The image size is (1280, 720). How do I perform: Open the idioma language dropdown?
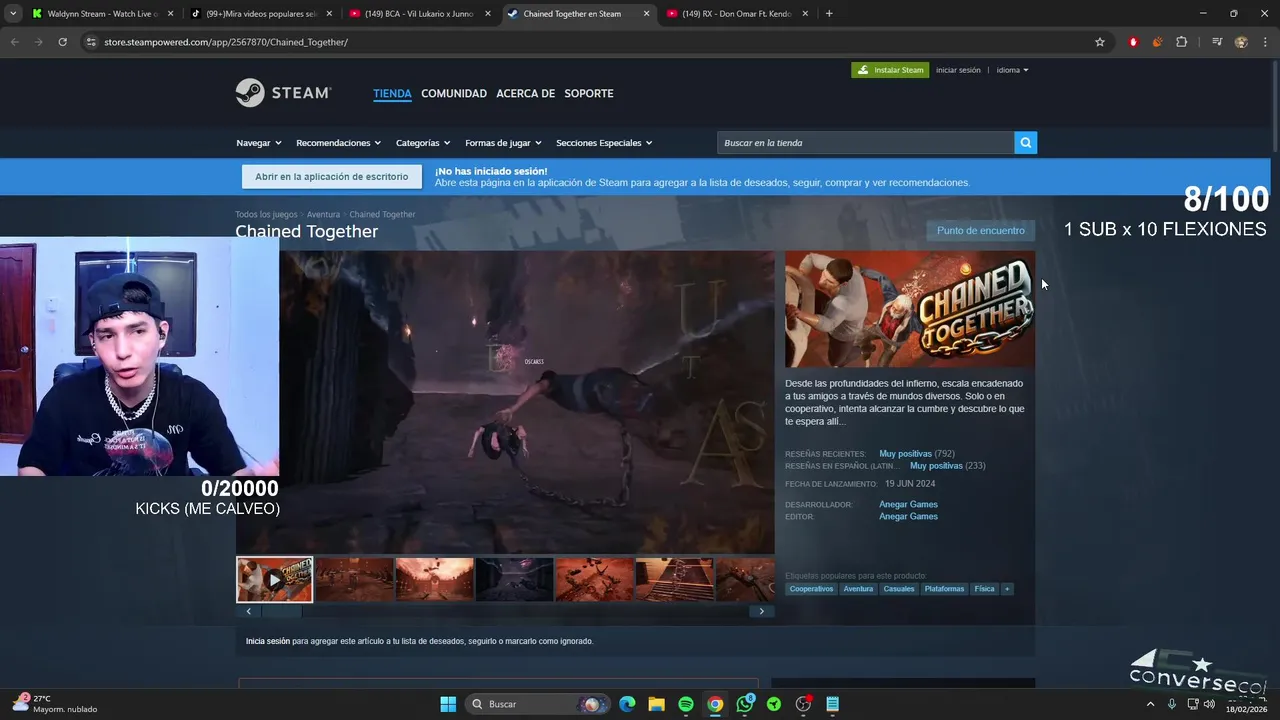point(1012,70)
